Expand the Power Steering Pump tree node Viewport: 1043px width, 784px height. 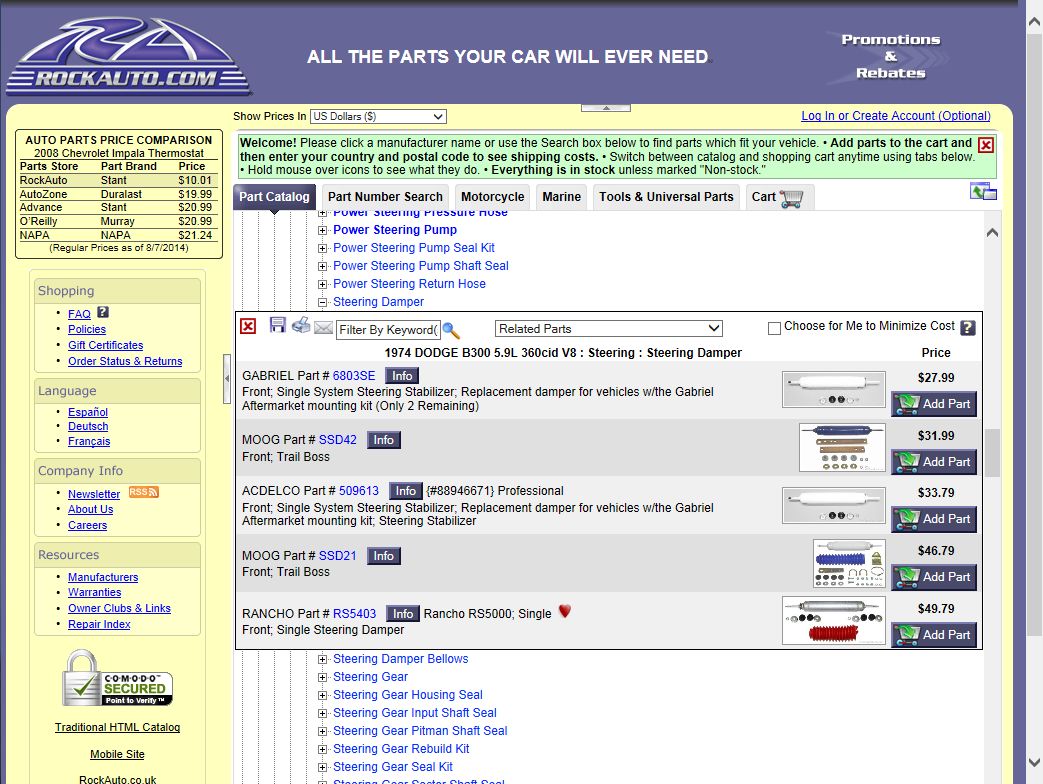click(x=323, y=230)
